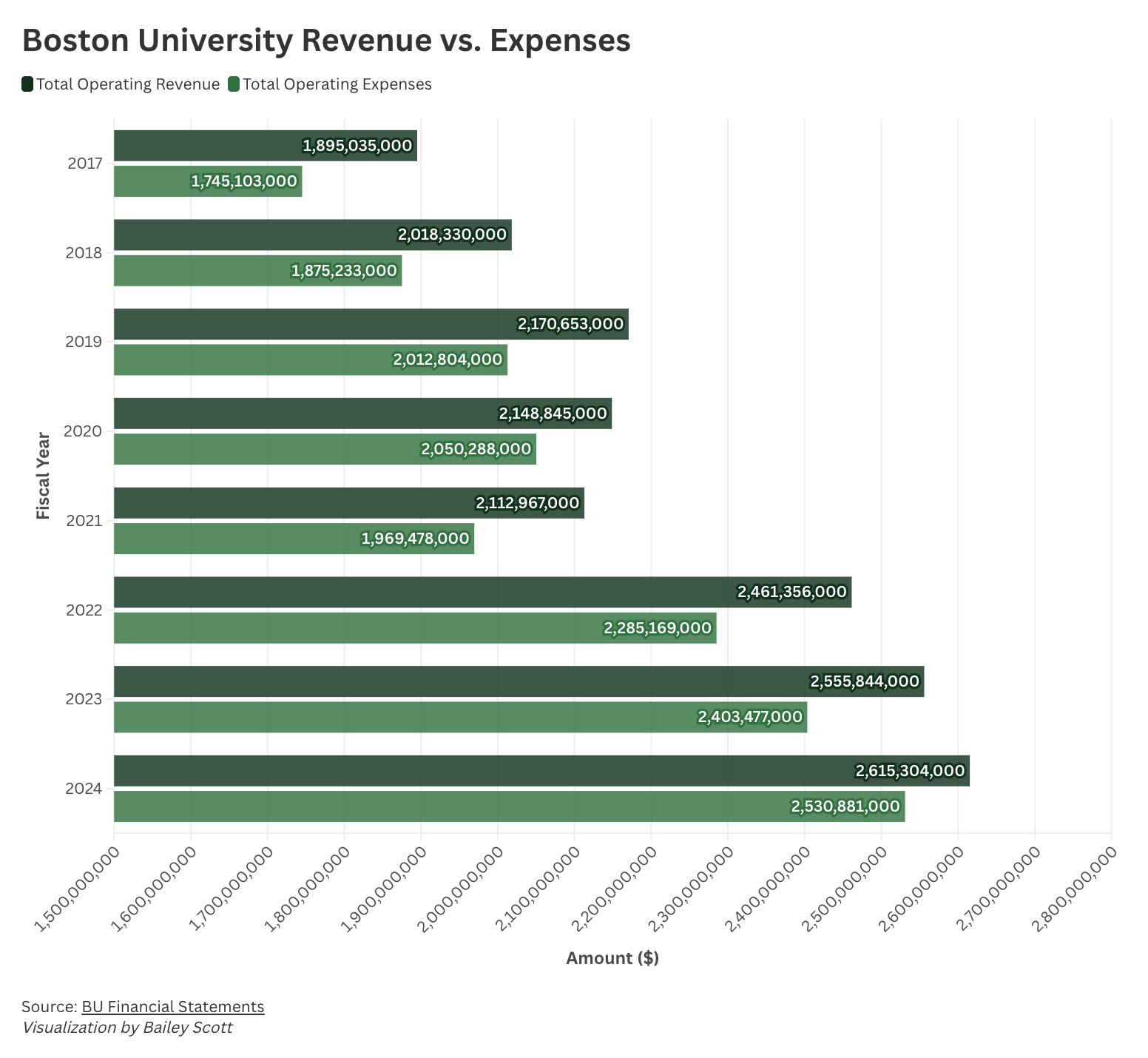Screen dimensions: 1148x1058
Task: Select the 2020 expenses bar 2,050,288,000
Action: pyautogui.click(x=325, y=449)
